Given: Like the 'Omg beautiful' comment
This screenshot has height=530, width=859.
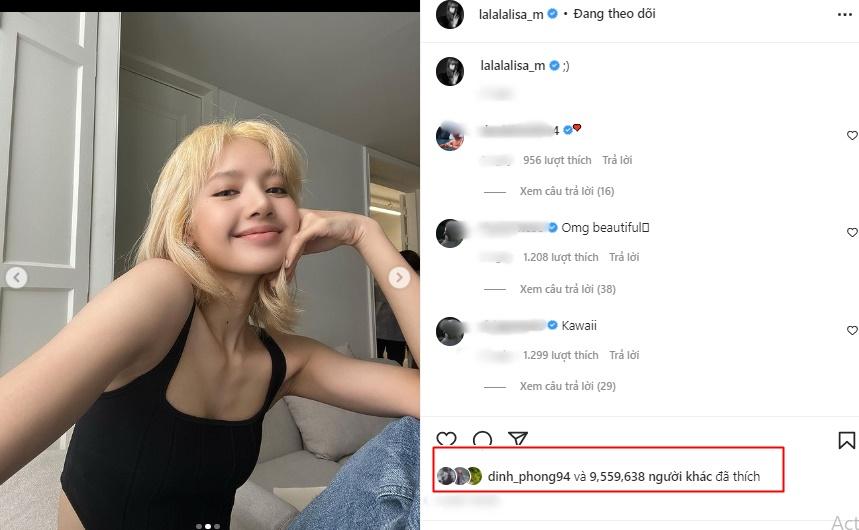Looking at the screenshot, I should [852, 232].
